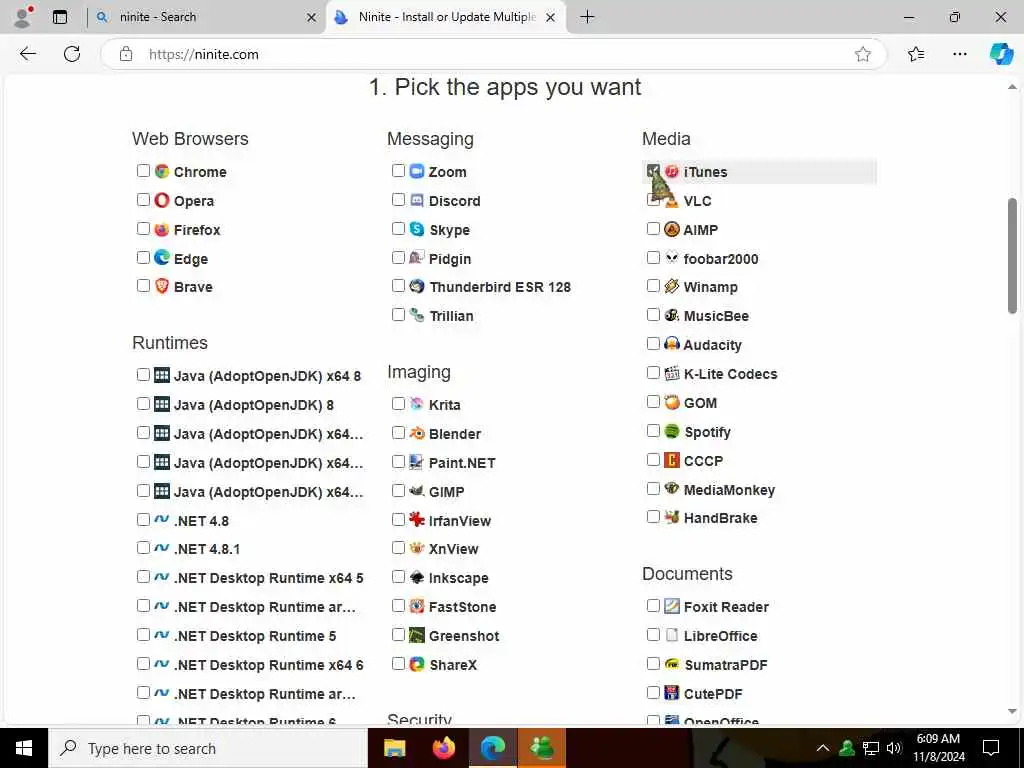Click the volume speaker tray icon

[x=894, y=748]
